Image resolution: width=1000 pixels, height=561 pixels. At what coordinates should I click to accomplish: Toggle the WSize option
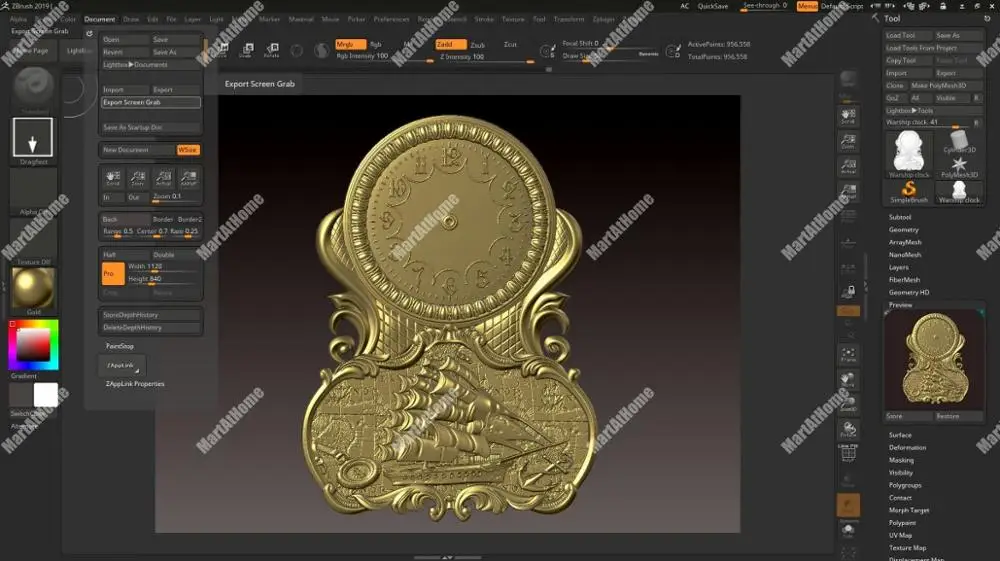[x=188, y=150]
